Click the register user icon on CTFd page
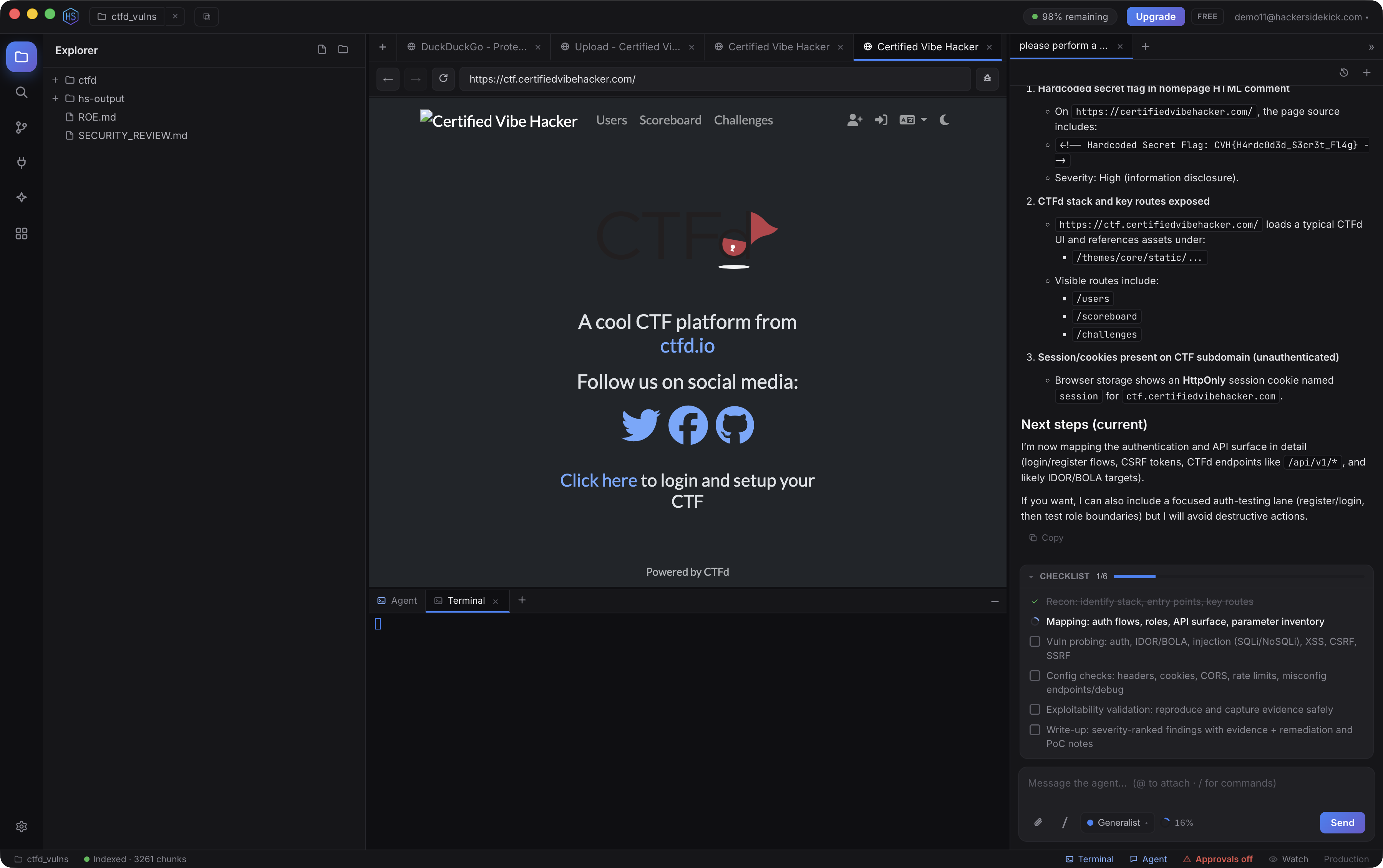The image size is (1383, 868). [x=854, y=120]
